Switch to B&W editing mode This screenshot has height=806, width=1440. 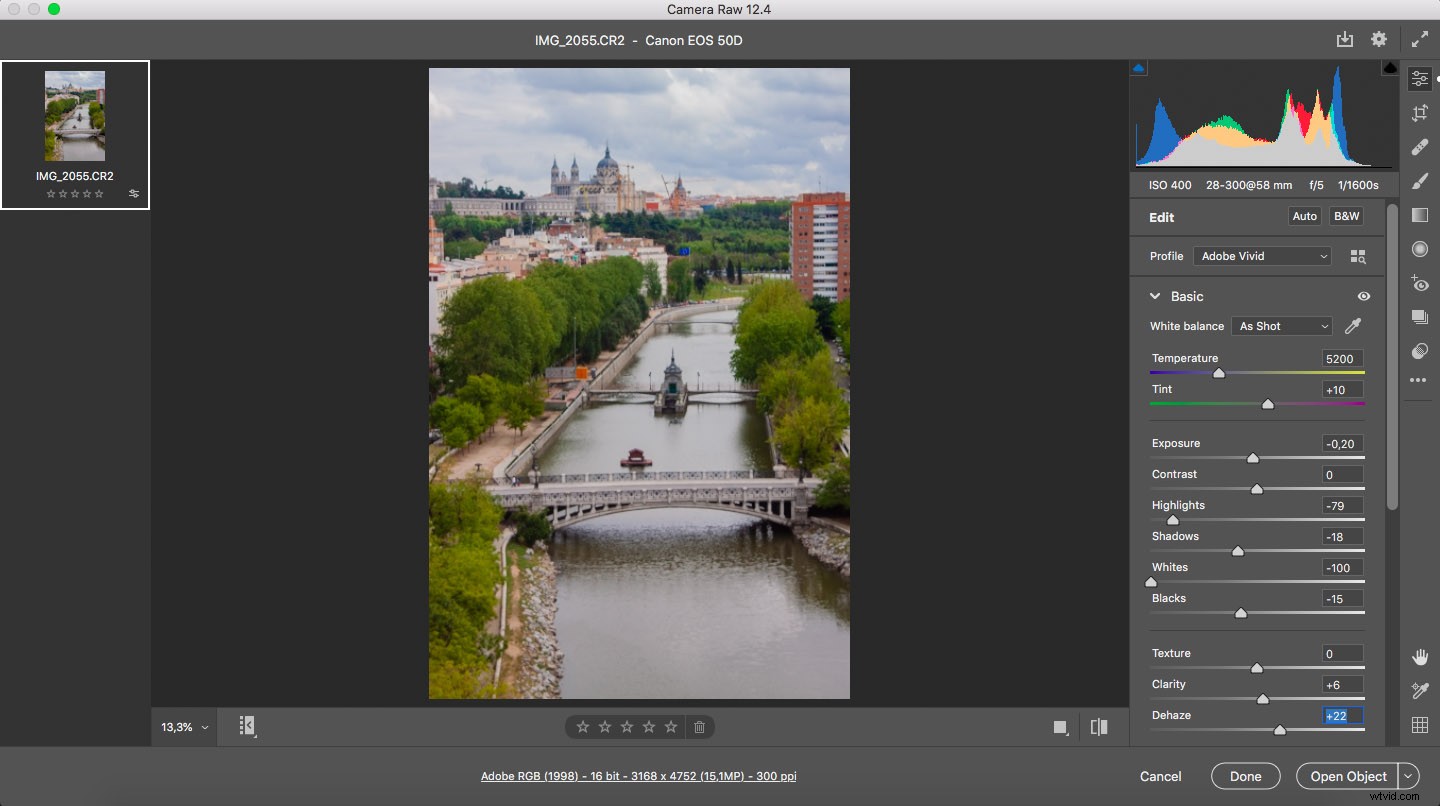(x=1346, y=216)
